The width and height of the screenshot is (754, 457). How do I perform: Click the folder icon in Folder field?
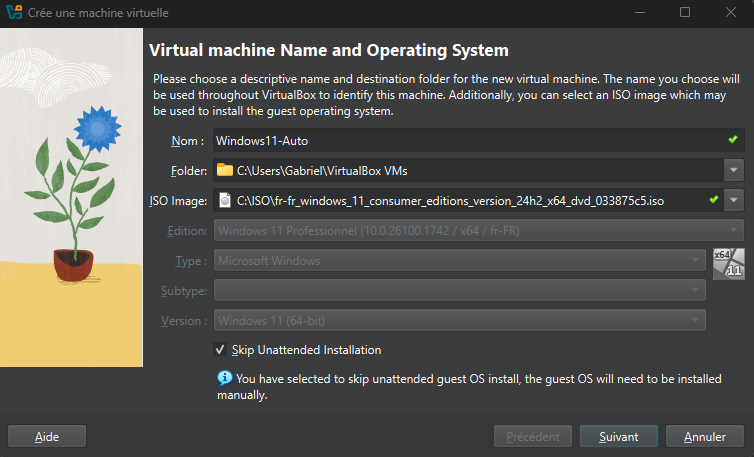(x=225, y=170)
